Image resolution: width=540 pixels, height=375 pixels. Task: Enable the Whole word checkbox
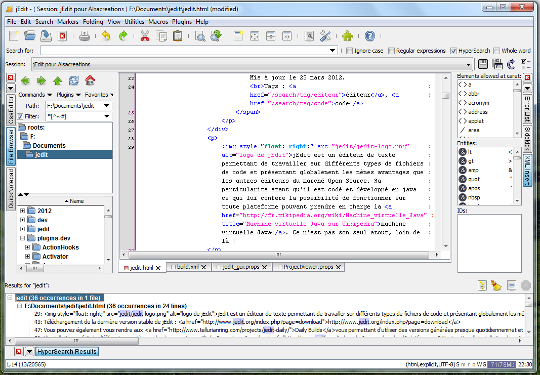click(496, 51)
